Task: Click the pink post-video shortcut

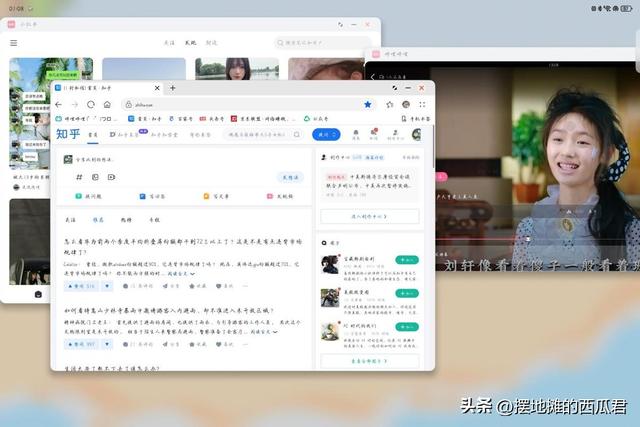Action: (x=280, y=196)
